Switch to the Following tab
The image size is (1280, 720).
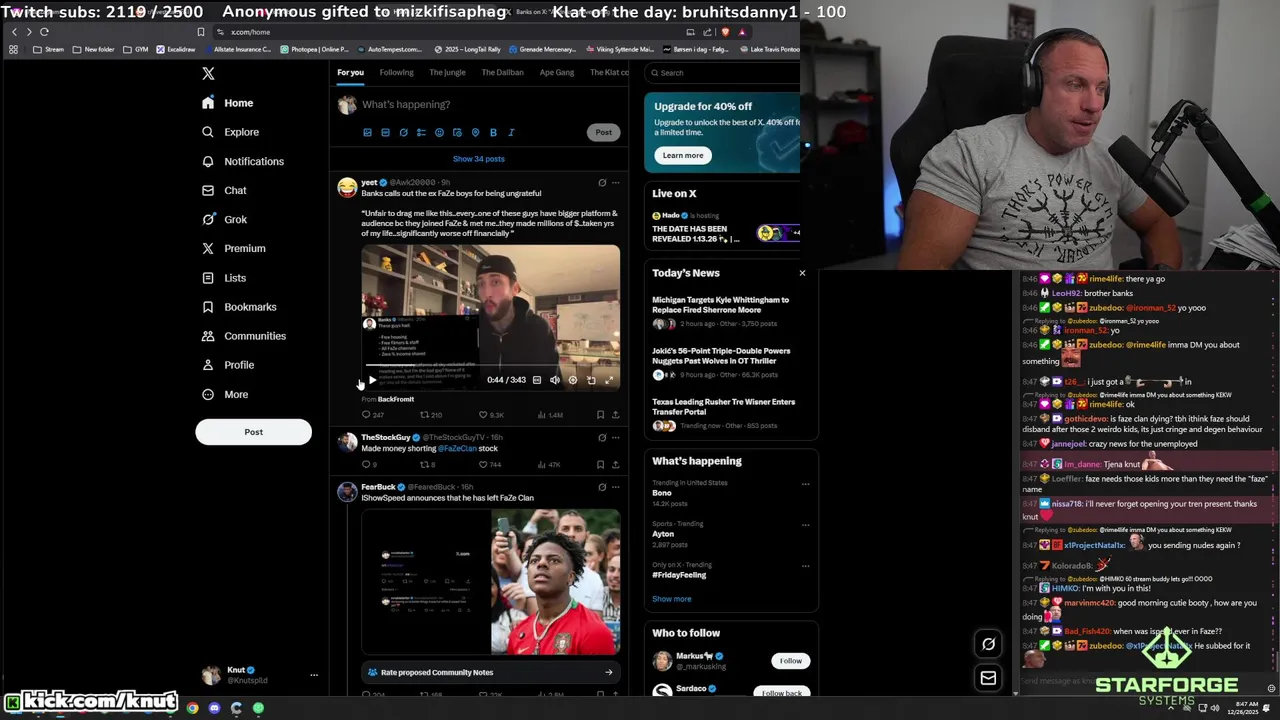click(x=396, y=72)
